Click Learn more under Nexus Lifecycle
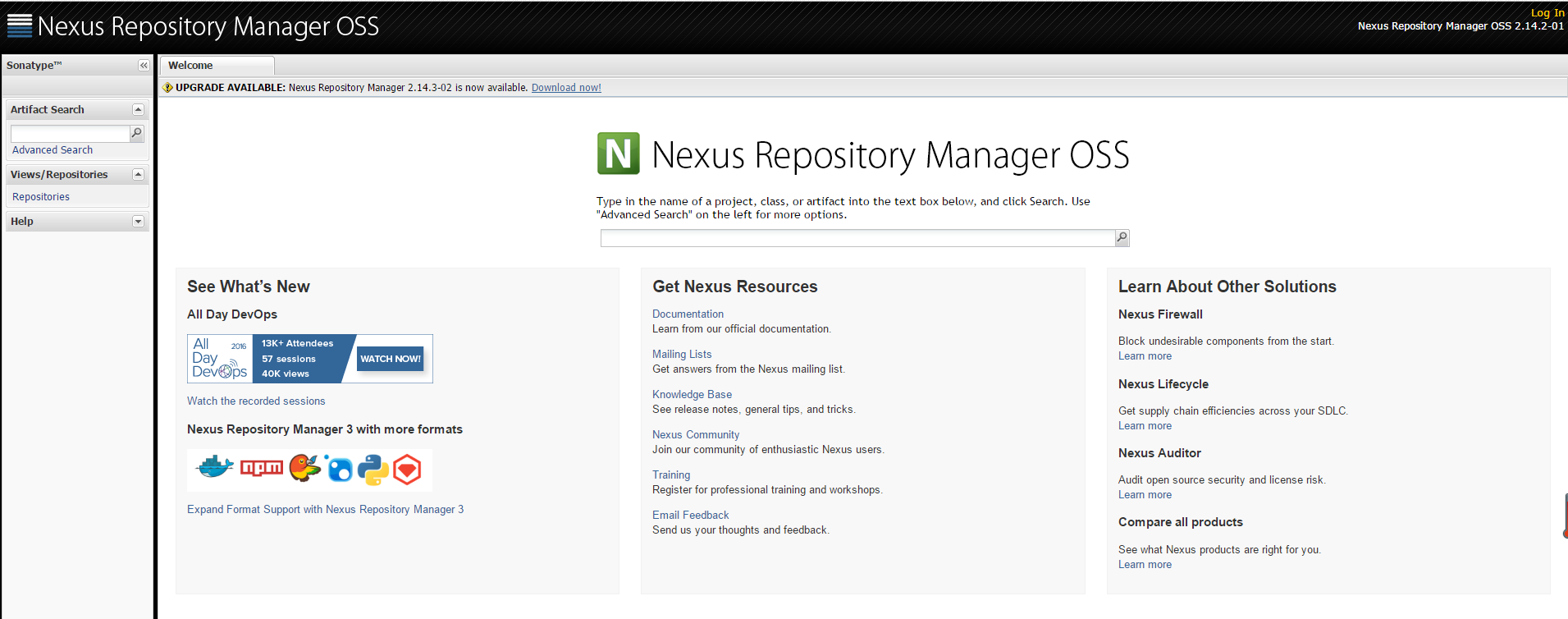This screenshot has width=1568, height=619. coord(1145,426)
